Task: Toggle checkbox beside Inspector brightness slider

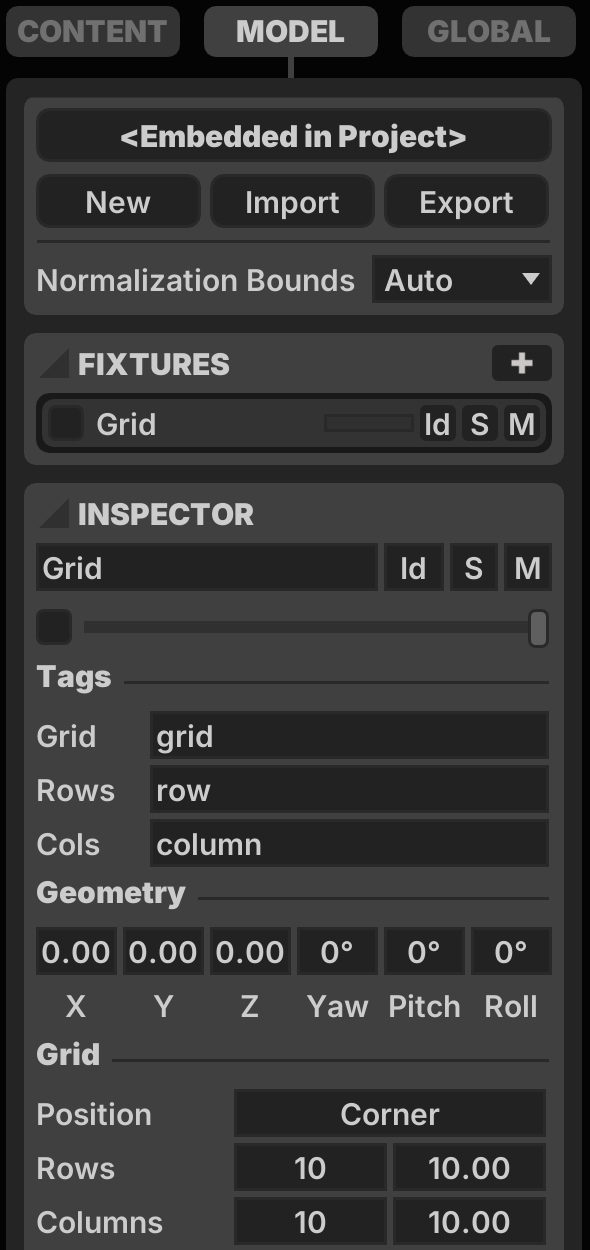Action: coord(54,628)
